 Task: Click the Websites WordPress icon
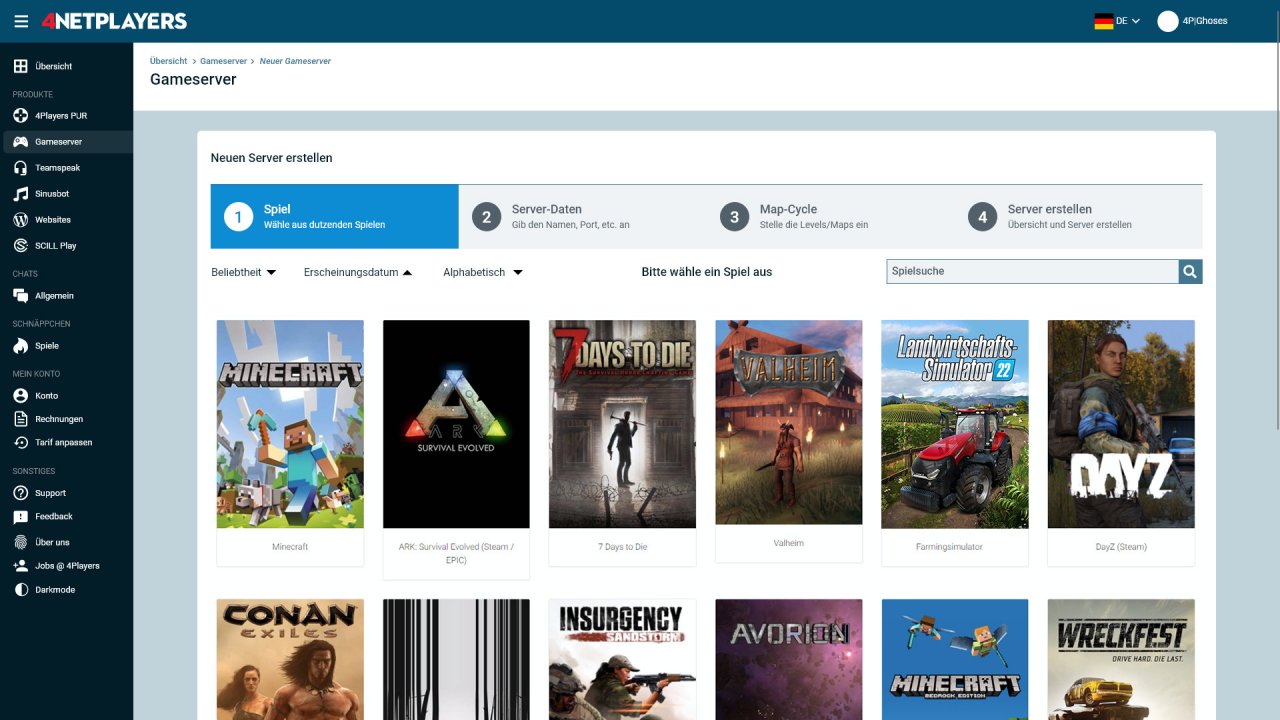pyautogui.click(x=20, y=220)
